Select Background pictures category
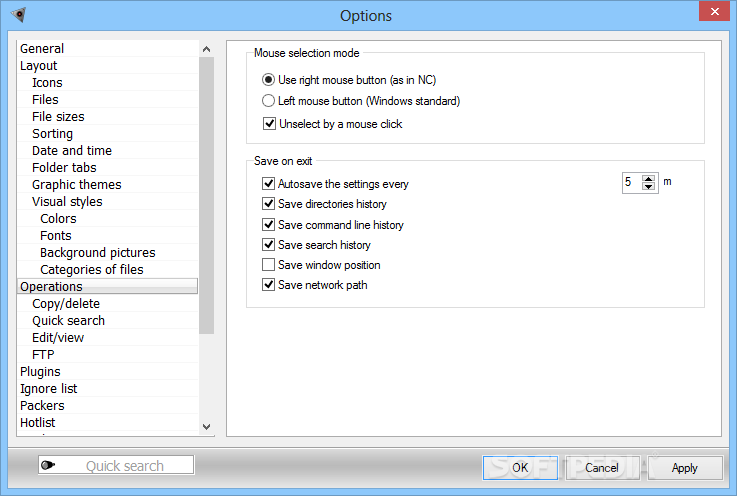Viewport: 737px width, 496px height. click(108, 252)
